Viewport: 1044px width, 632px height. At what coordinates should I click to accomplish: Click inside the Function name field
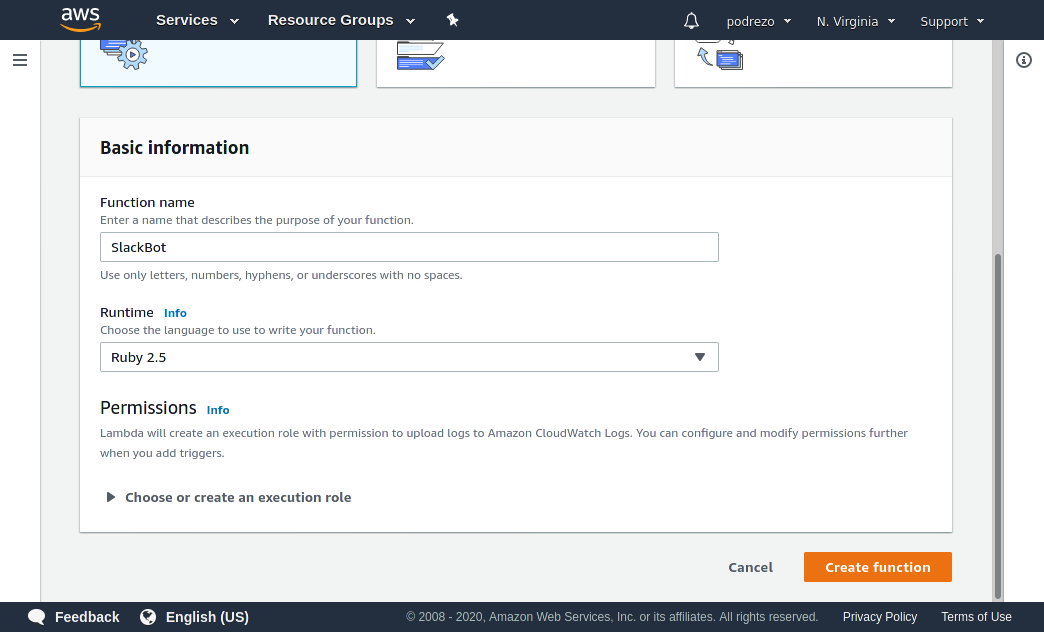tap(409, 247)
